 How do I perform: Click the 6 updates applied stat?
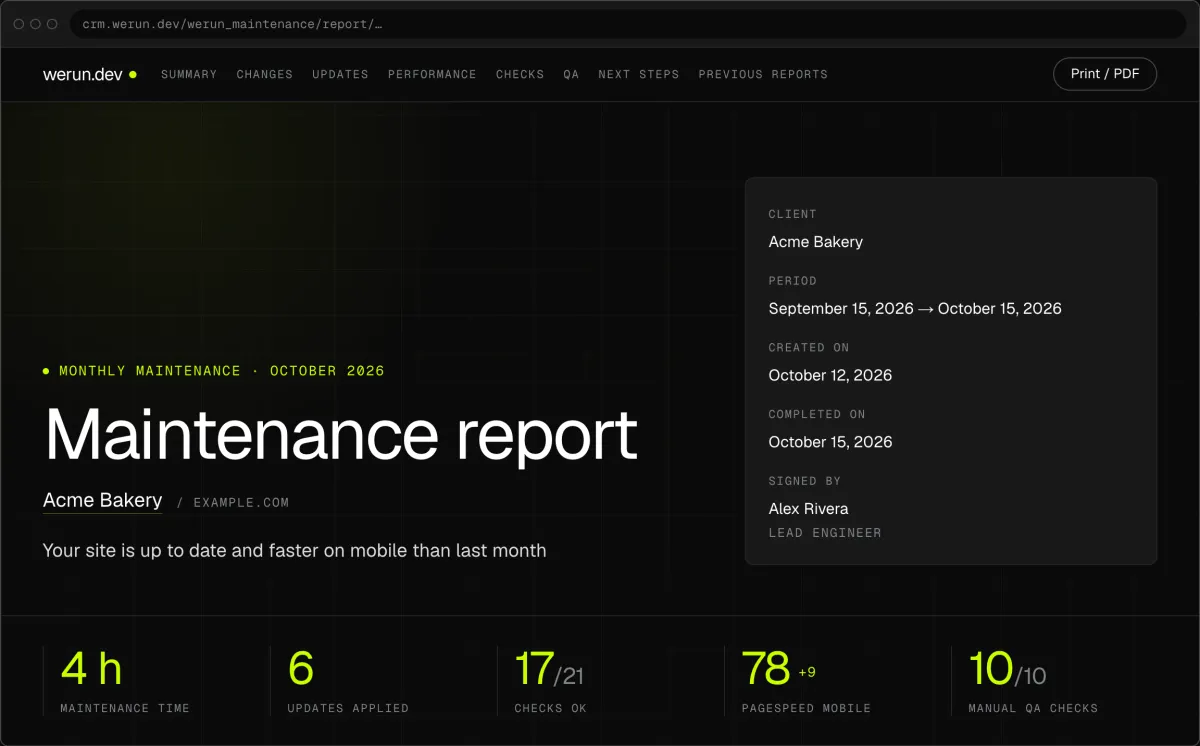click(x=301, y=669)
